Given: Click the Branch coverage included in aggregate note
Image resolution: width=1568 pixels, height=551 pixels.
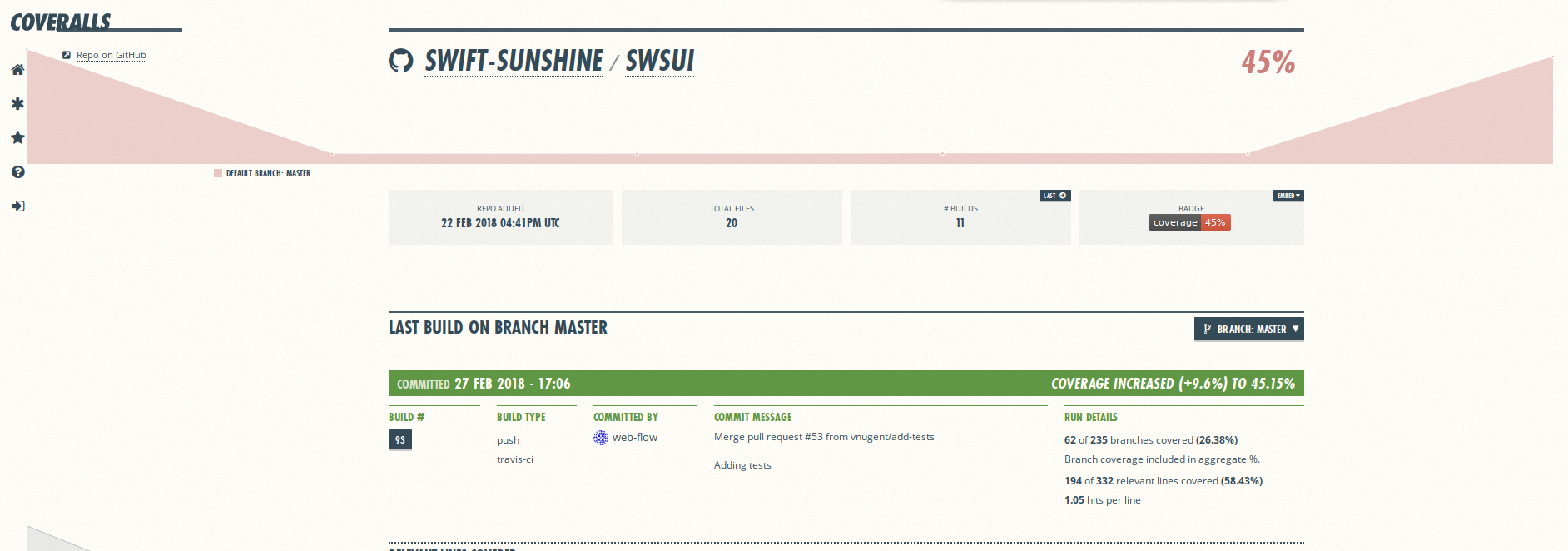Looking at the screenshot, I should [1163, 459].
